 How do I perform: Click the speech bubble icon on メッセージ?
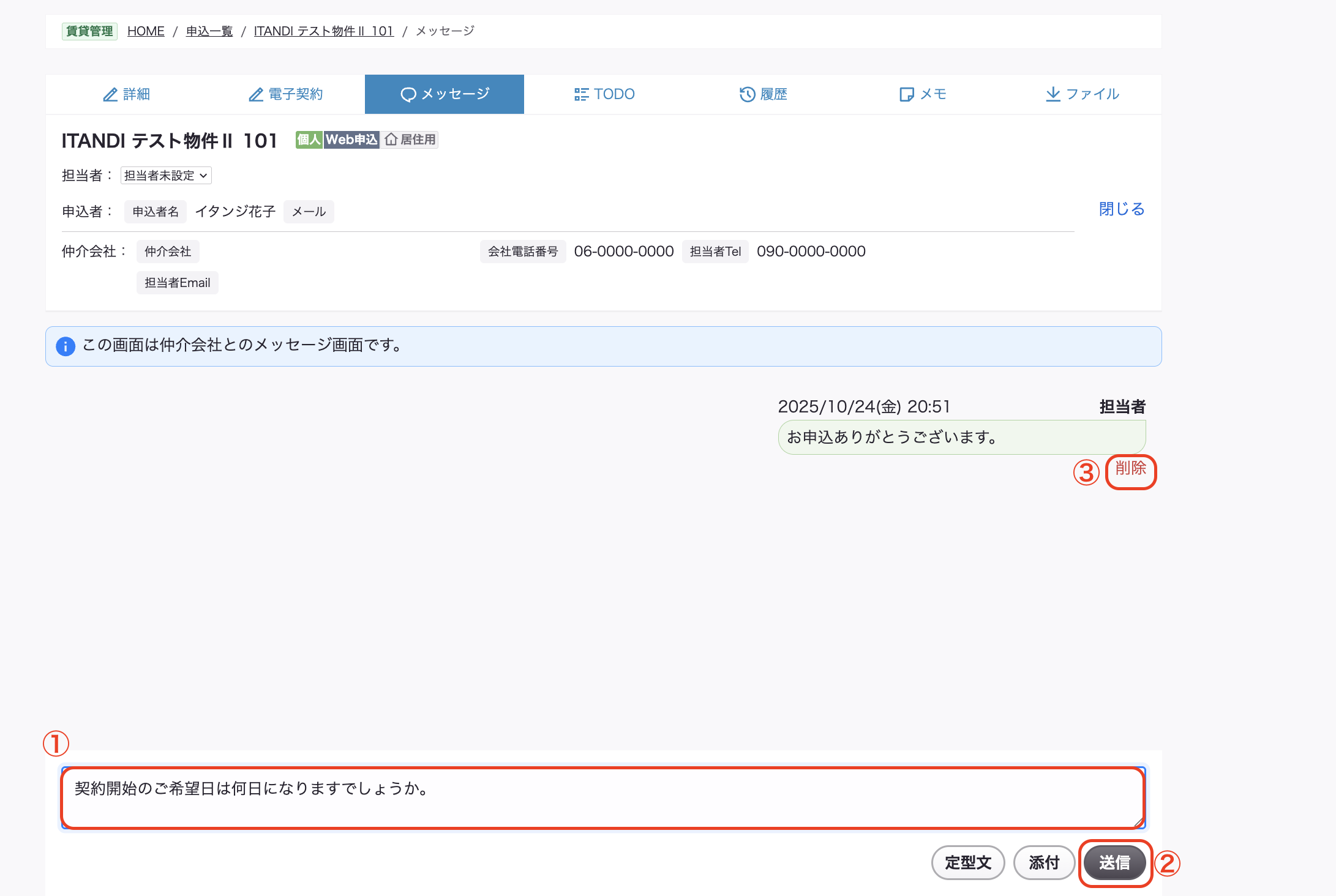[x=408, y=94]
